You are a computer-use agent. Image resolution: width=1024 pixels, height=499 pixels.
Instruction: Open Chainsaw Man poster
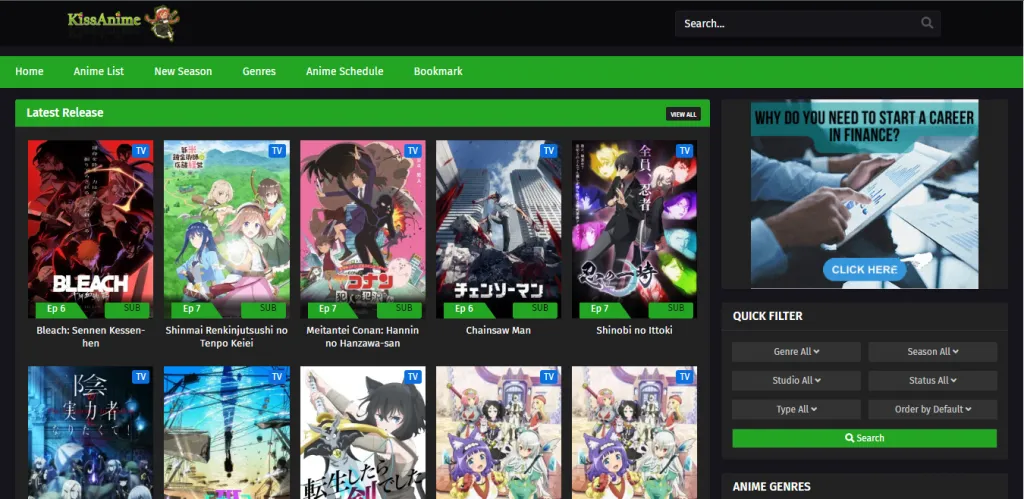(x=498, y=229)
